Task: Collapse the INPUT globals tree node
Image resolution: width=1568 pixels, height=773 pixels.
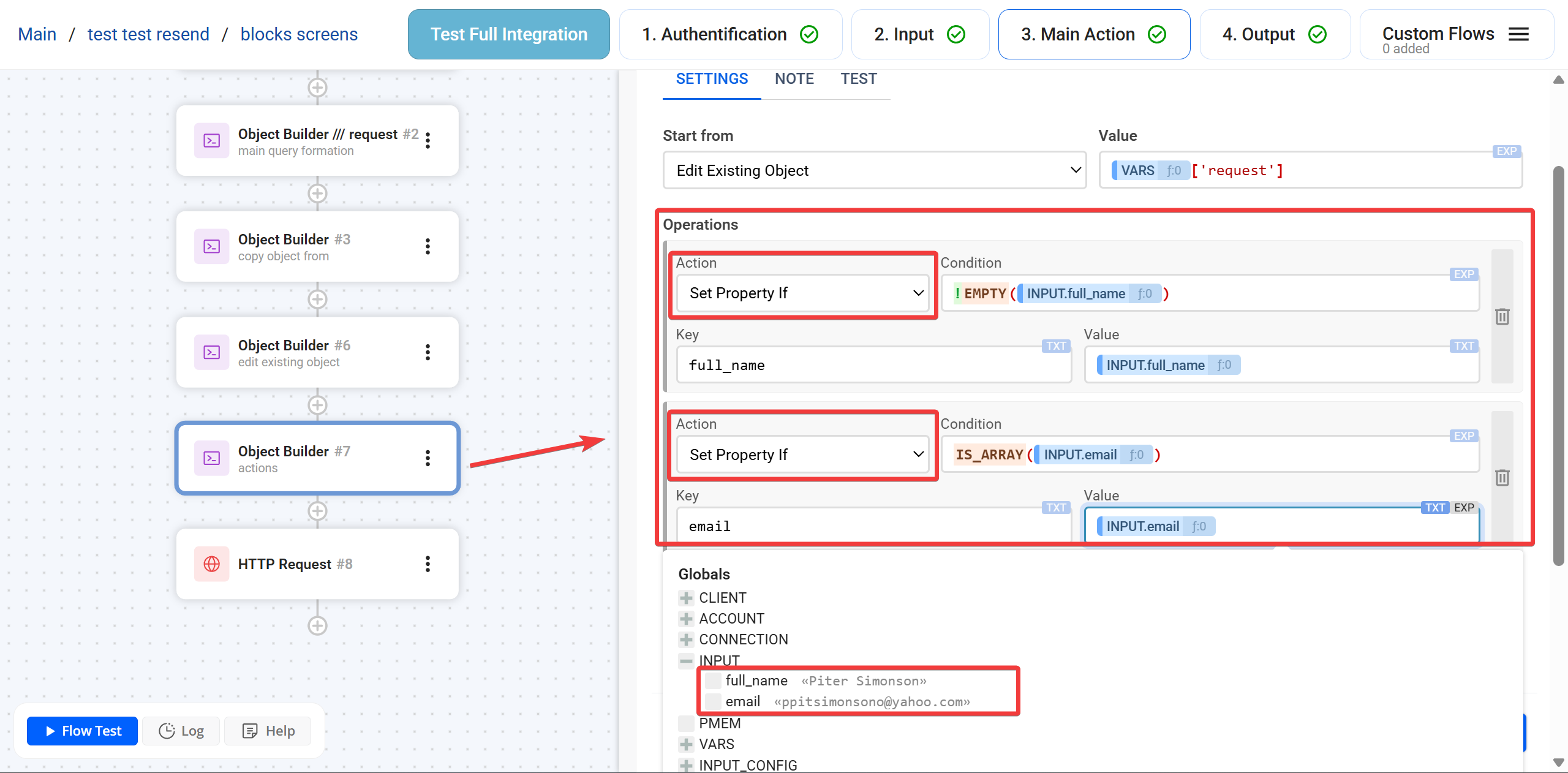Action: pos(686,661)
